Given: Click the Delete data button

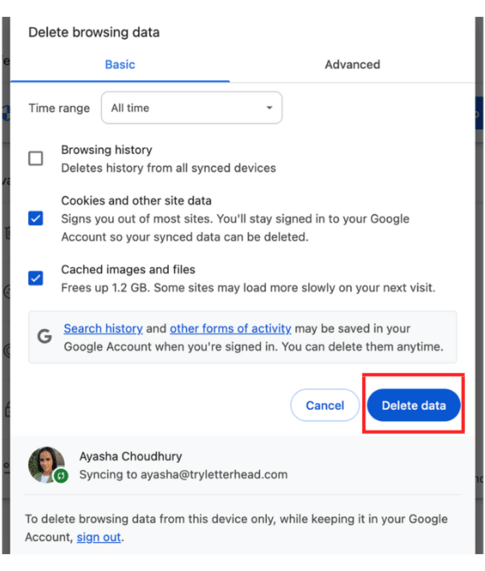Looking at the screenshot, I should coord(414,405).
